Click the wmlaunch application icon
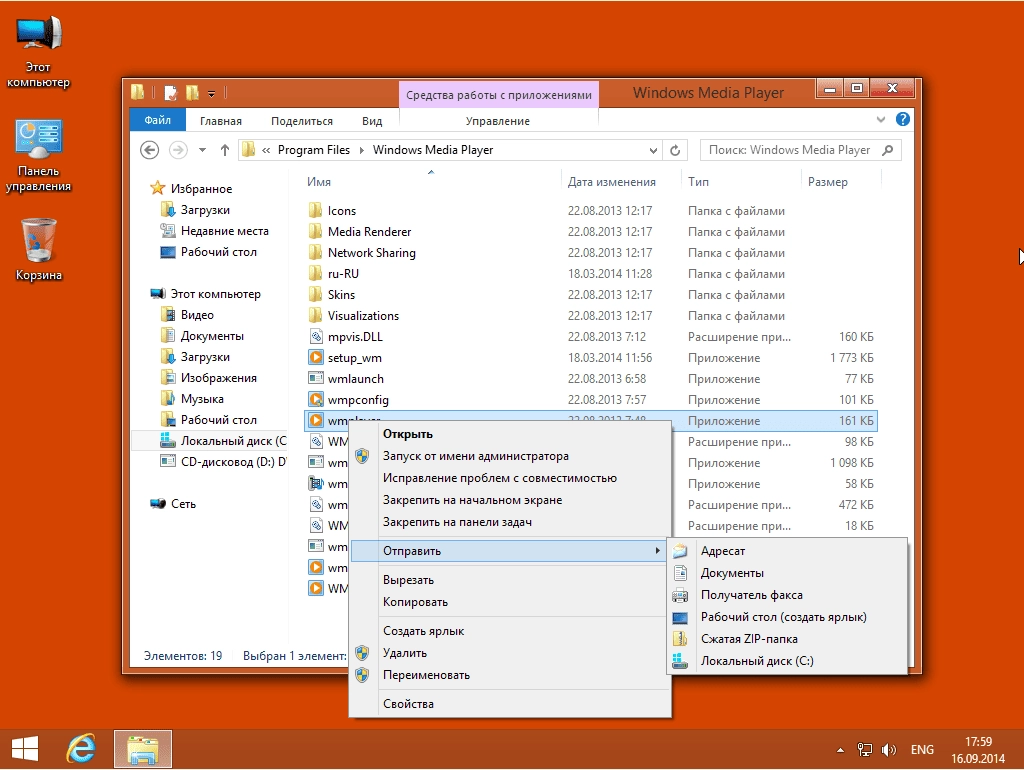This screenshot has height=770, width=1024. [316, 379]
